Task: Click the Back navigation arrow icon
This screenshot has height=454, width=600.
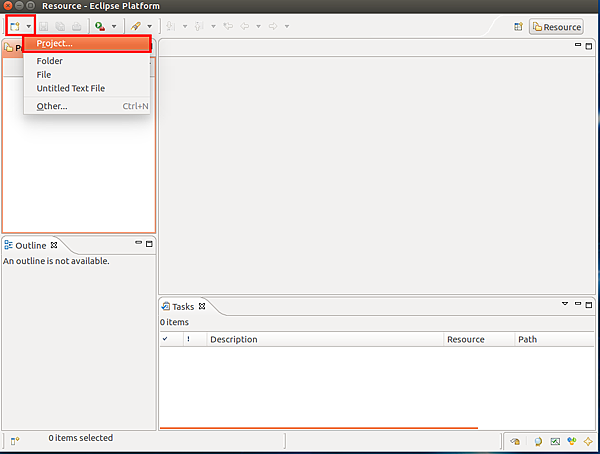Action: [x=245, y=26]
